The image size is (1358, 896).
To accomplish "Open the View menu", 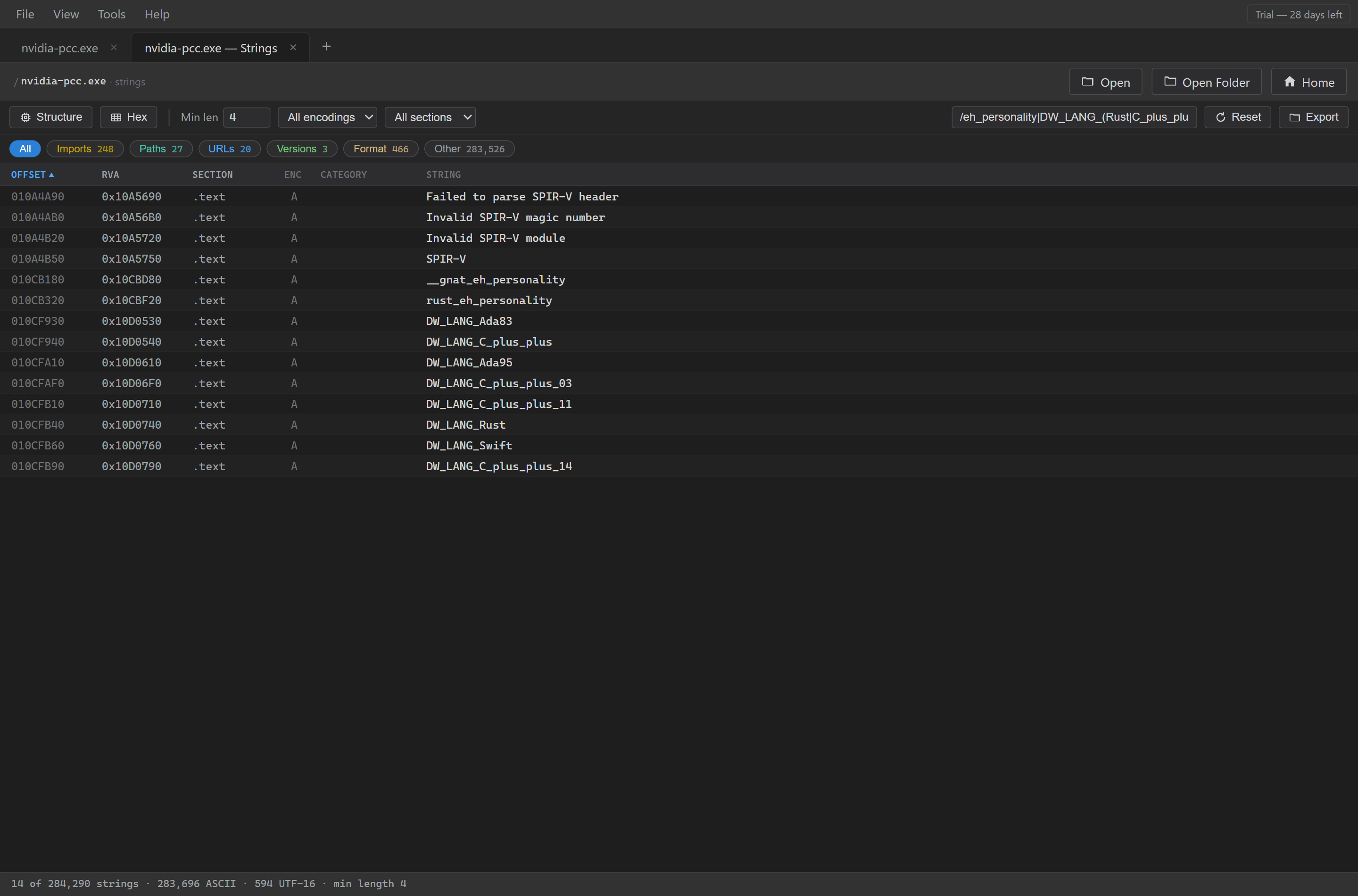I will [x=66, y=14].
